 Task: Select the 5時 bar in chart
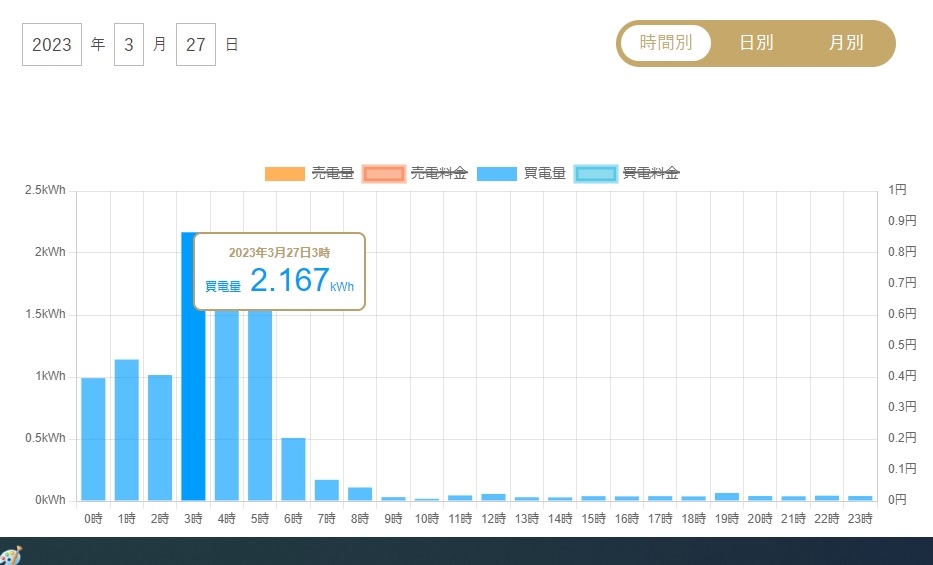[260, 405]
